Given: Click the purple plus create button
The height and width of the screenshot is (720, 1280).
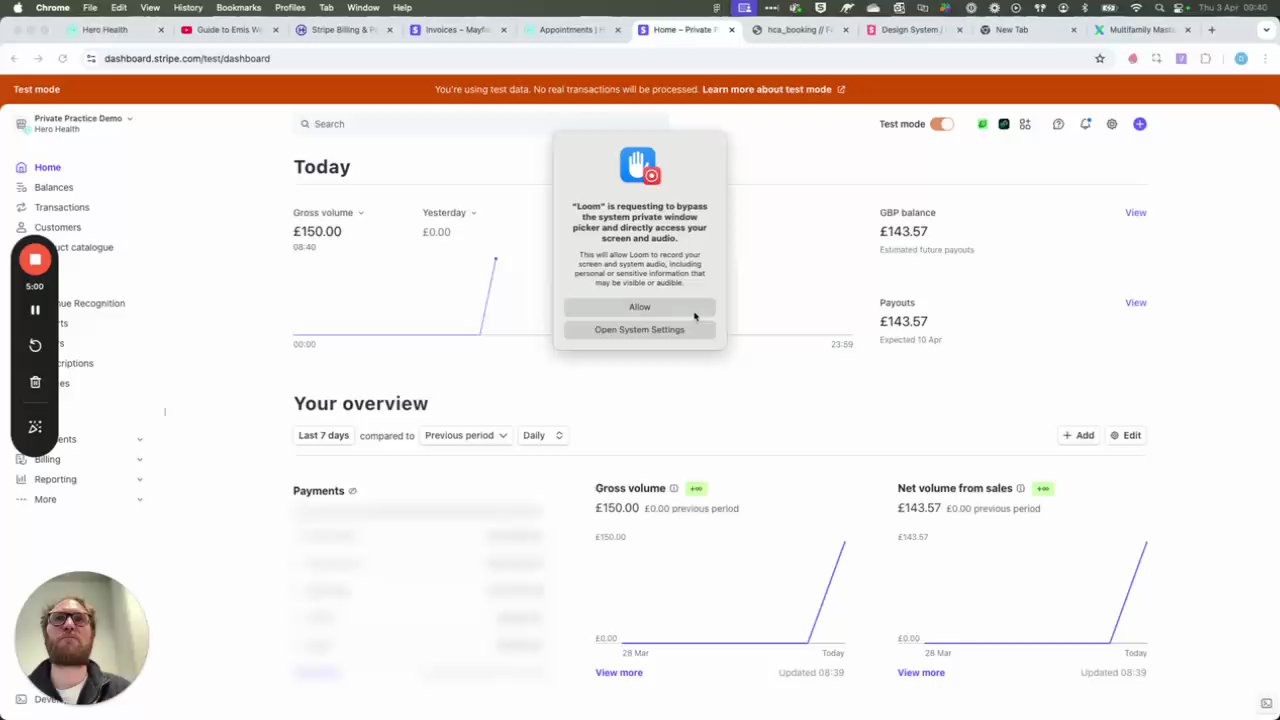Looking at the screenshot, I should 1140,124.
